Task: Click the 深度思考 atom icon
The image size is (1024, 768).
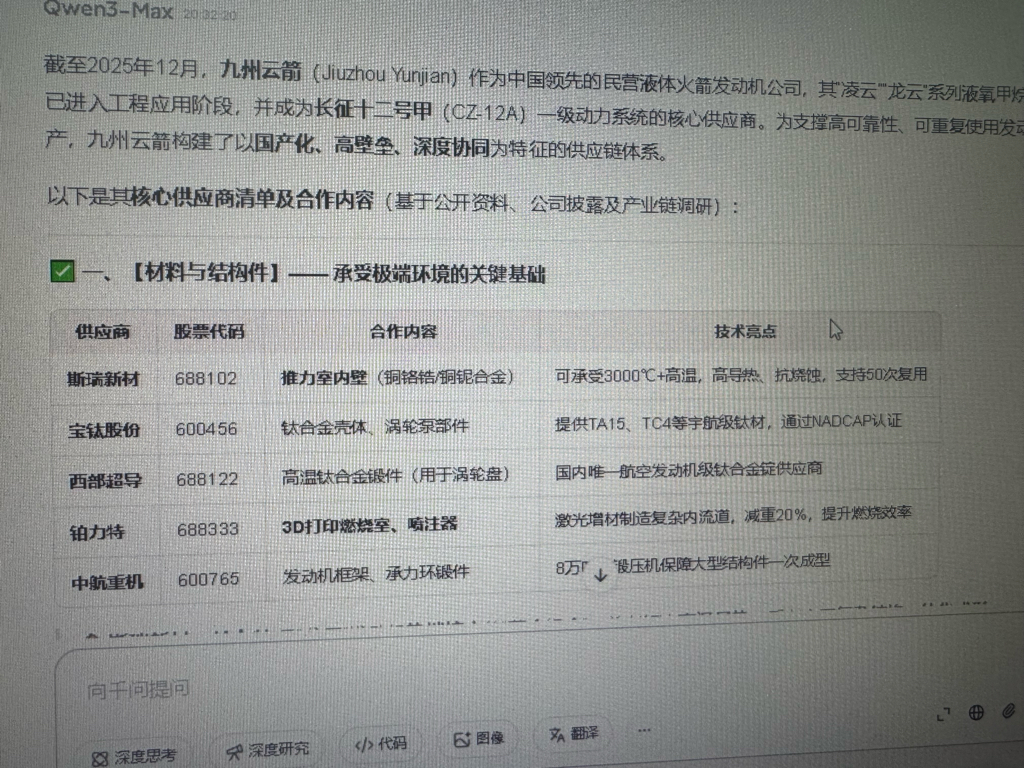Action: 100,759
